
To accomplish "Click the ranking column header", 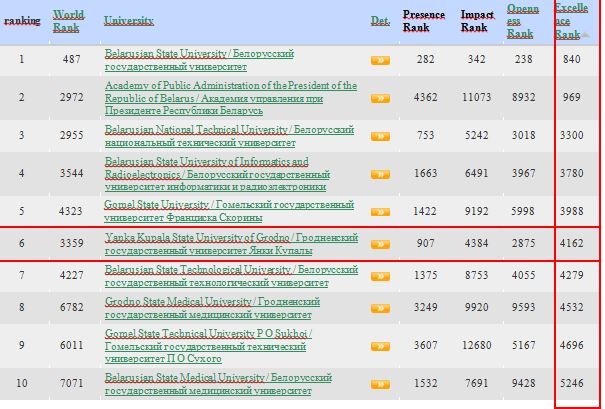I will 22,20.
